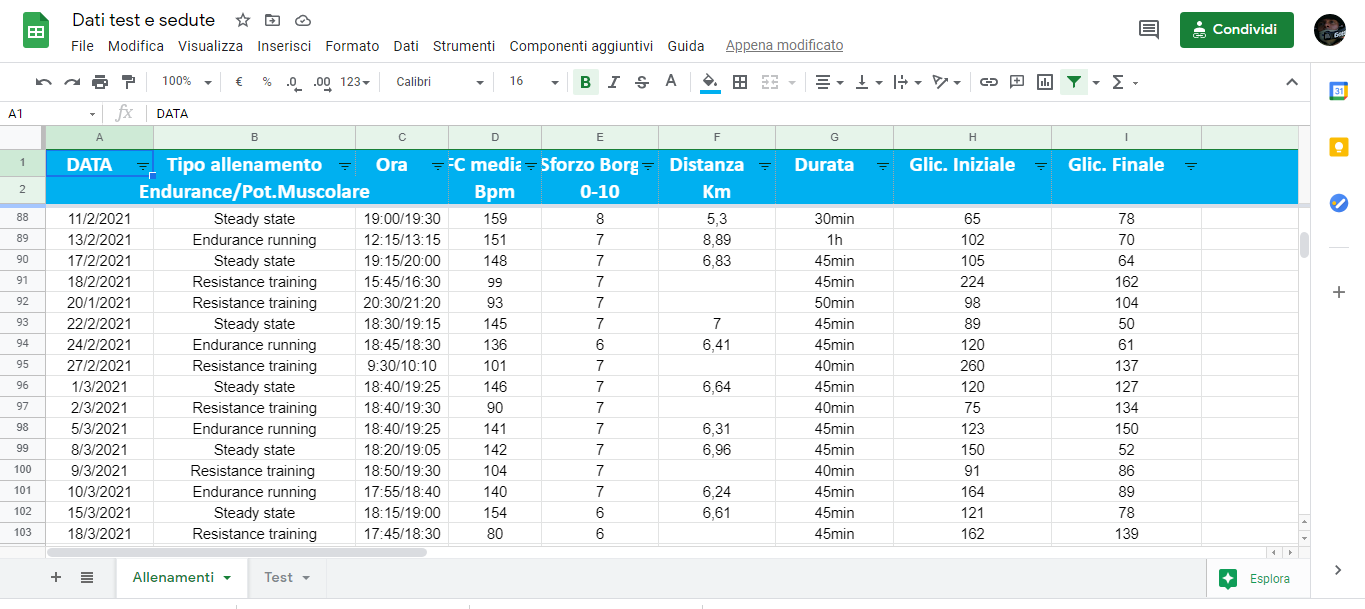Screen dimensions: 1365x609
Task: Click the Esplora button
Action: 1256,578
